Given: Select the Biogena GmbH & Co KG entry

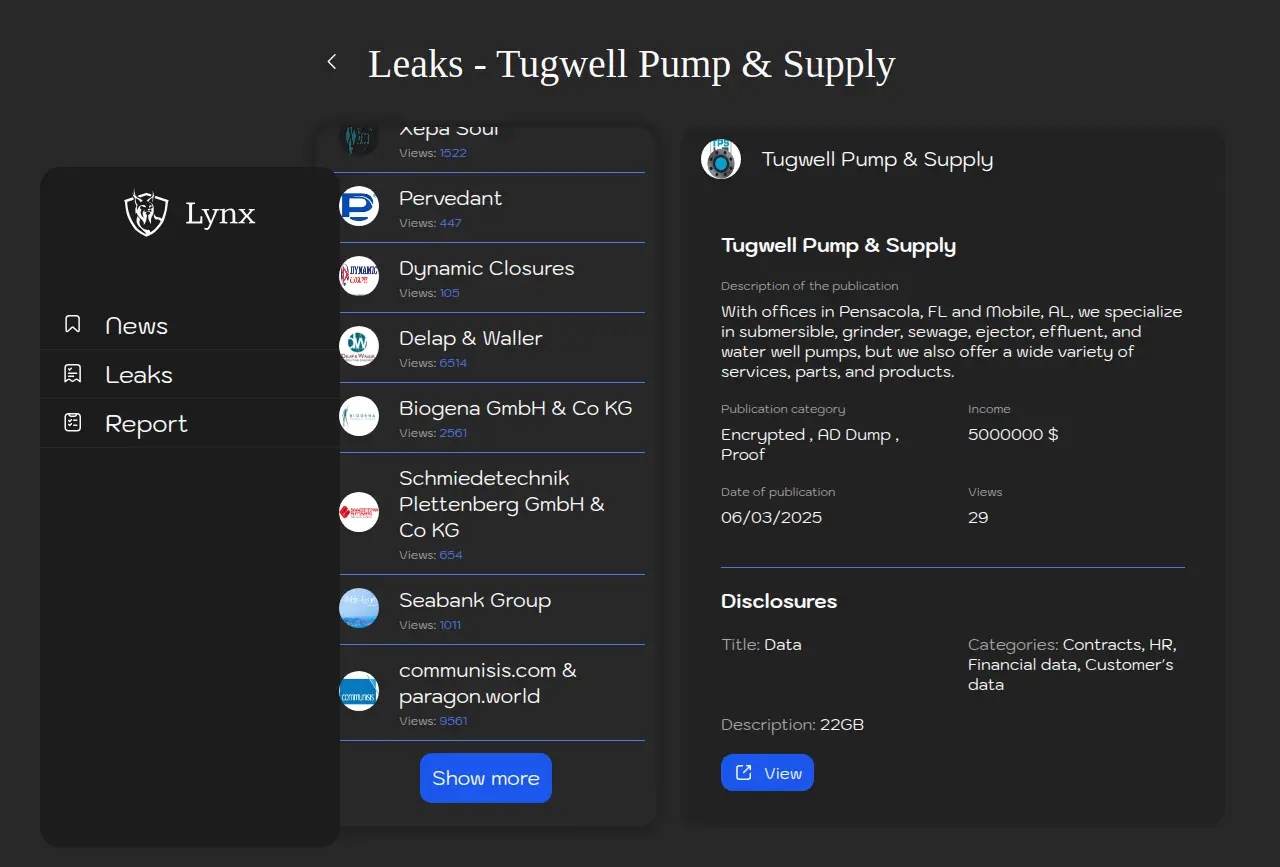Looking at the screenshot, I should click(x=515, y=409).
